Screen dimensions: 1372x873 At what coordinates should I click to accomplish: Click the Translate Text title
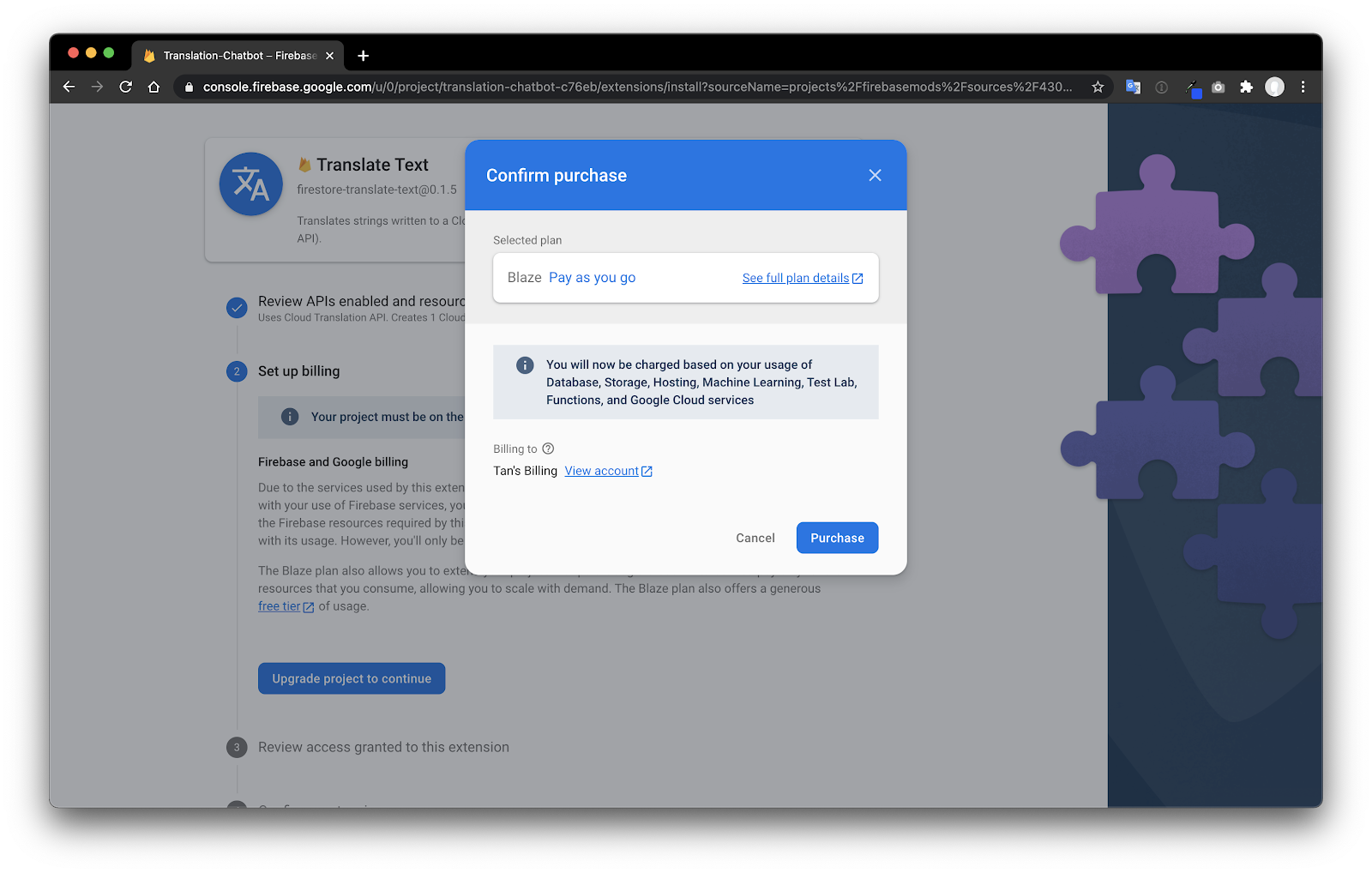click(372, 165)
